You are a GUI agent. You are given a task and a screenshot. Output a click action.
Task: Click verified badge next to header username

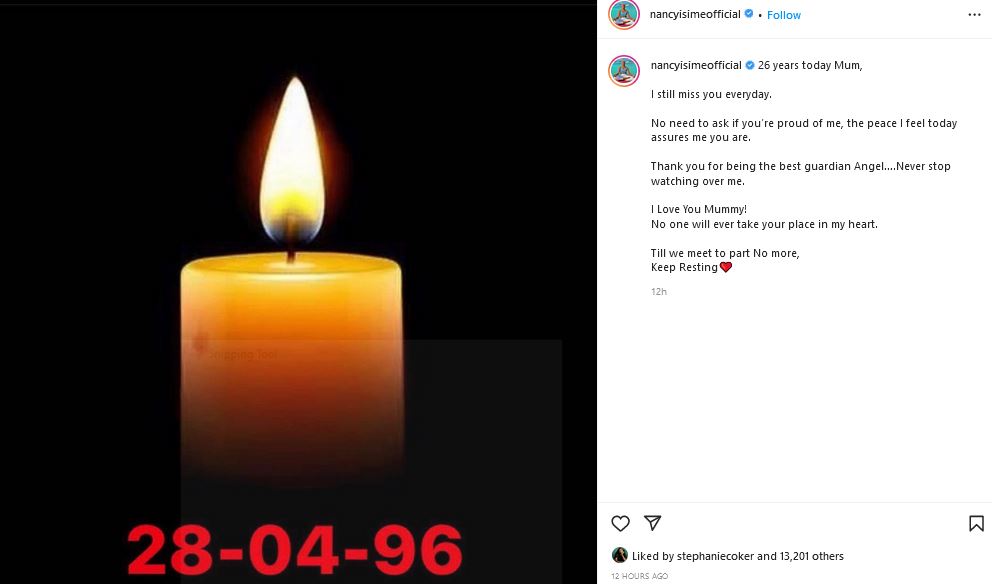coord(749,13)
